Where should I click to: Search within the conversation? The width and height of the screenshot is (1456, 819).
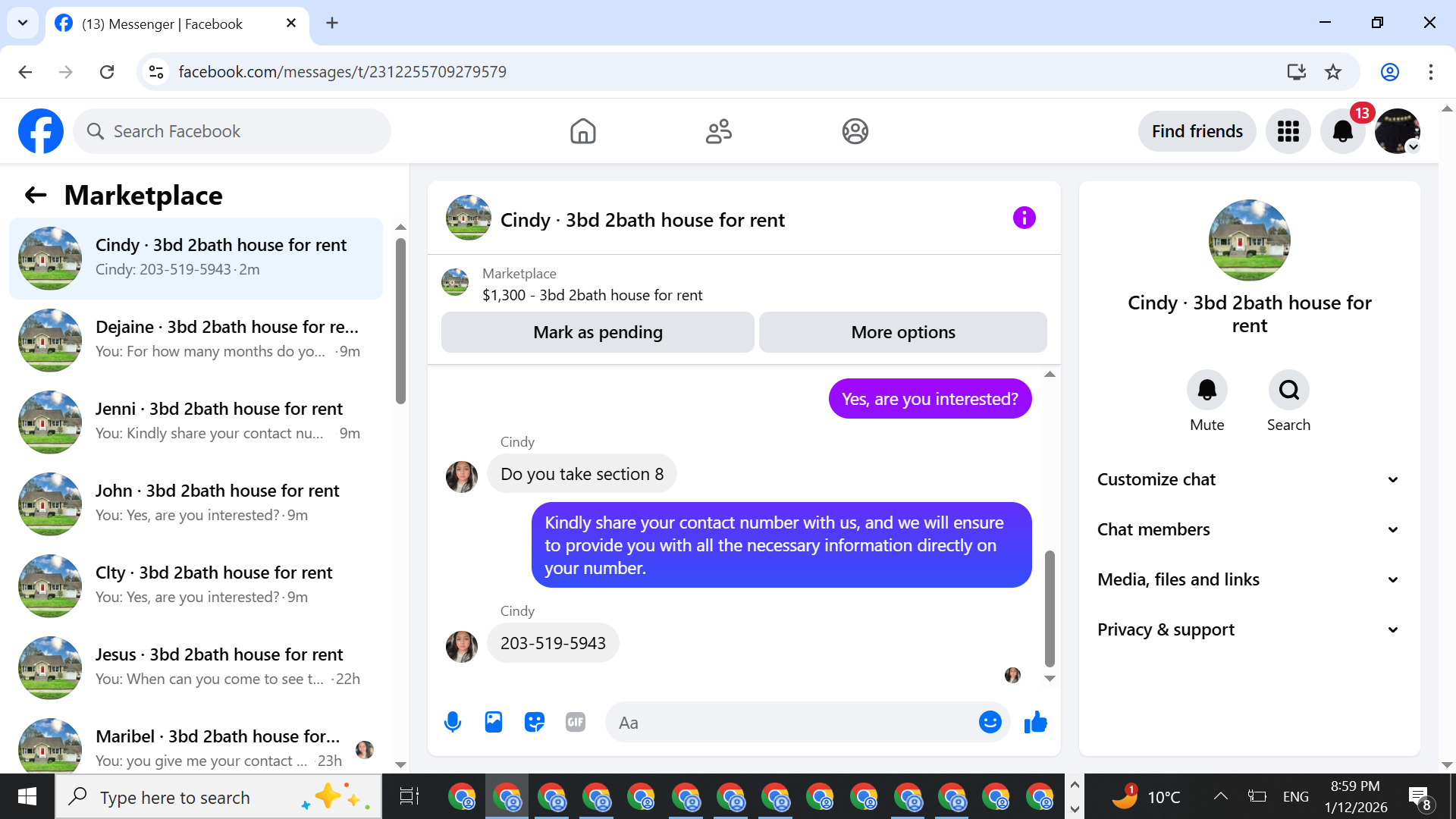click(1288, 390)
